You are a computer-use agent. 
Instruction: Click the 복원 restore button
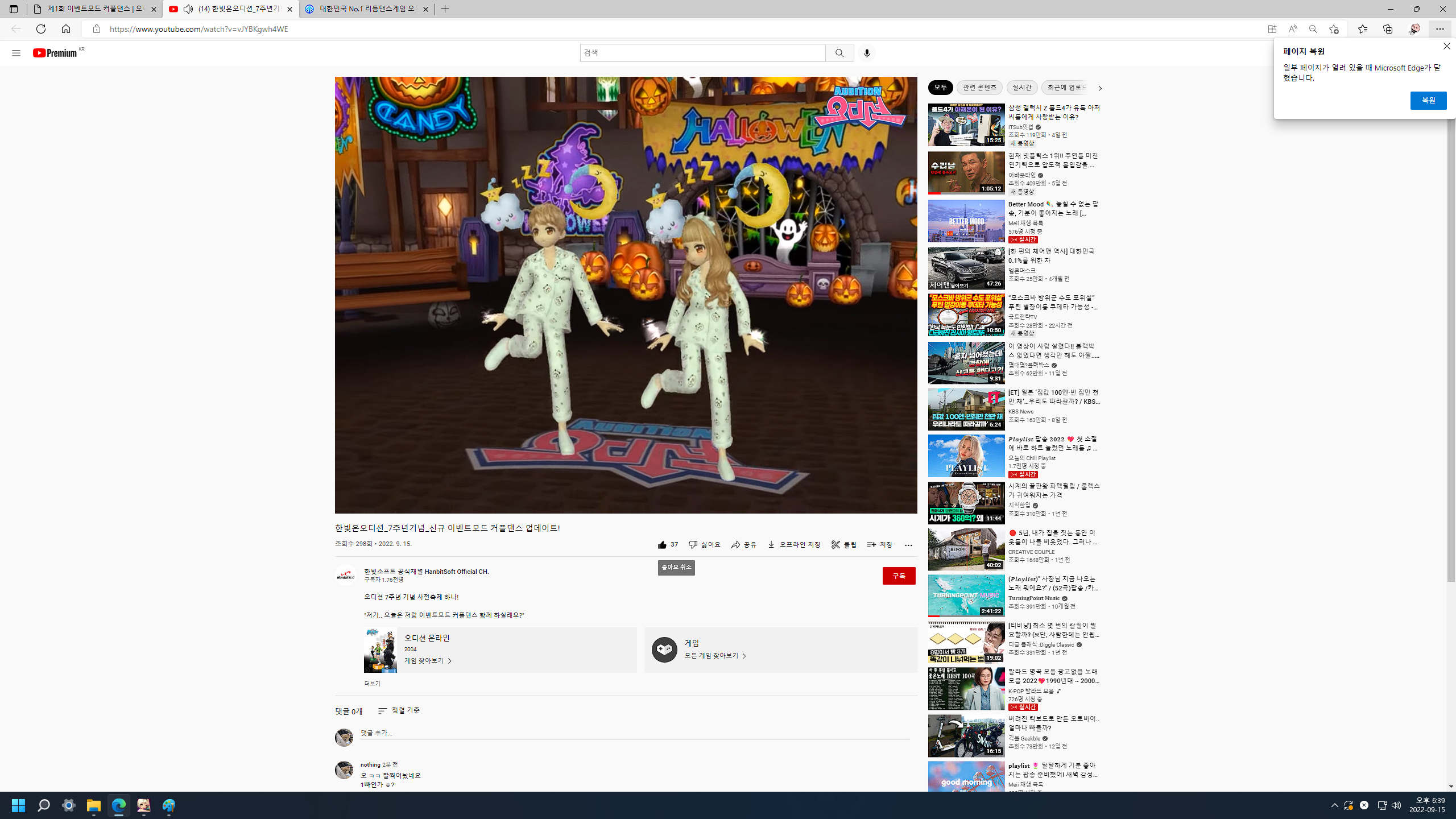pos(1428,101)
